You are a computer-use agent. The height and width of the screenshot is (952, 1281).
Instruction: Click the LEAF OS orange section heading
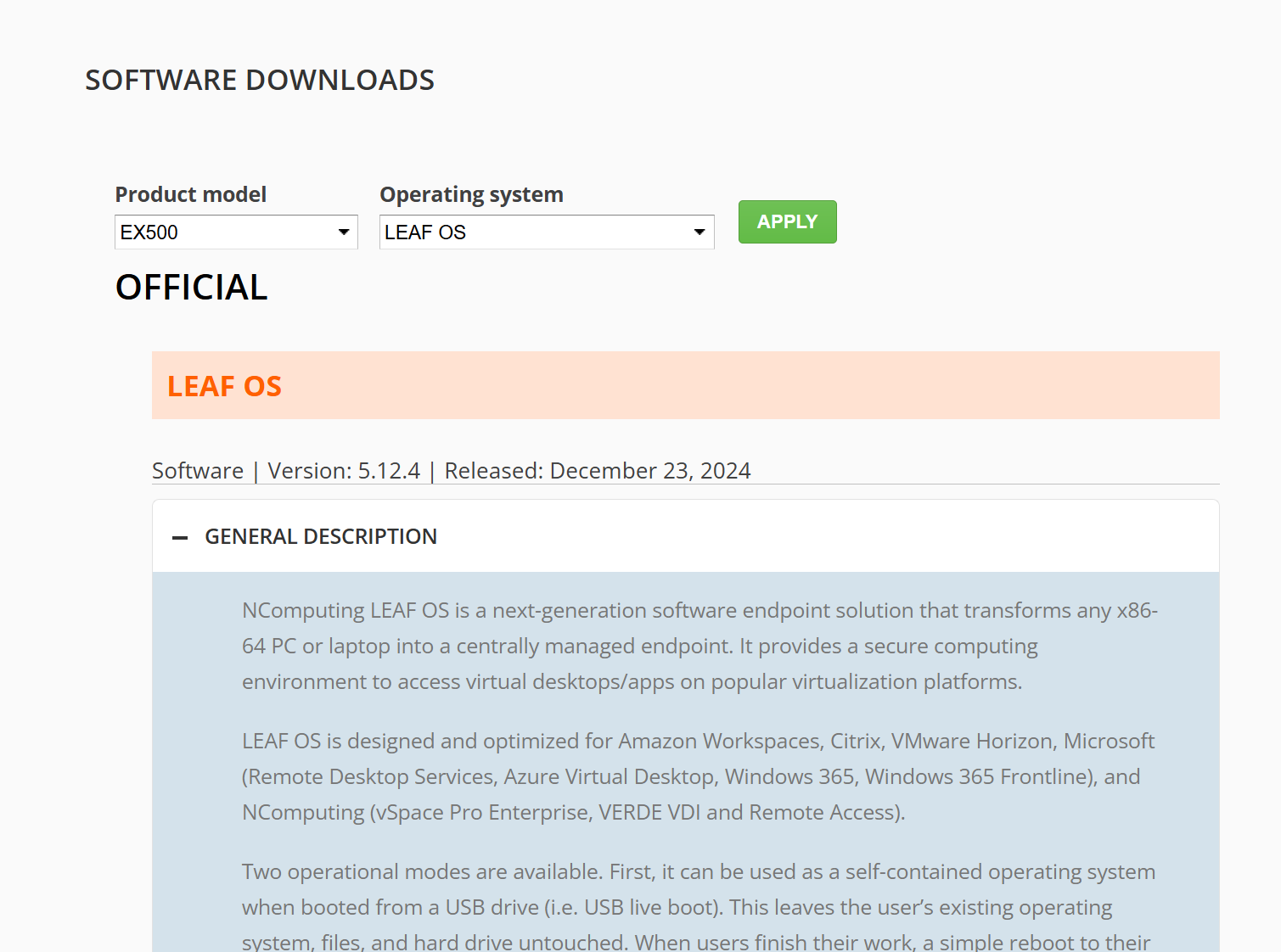(x=224, y=386)
